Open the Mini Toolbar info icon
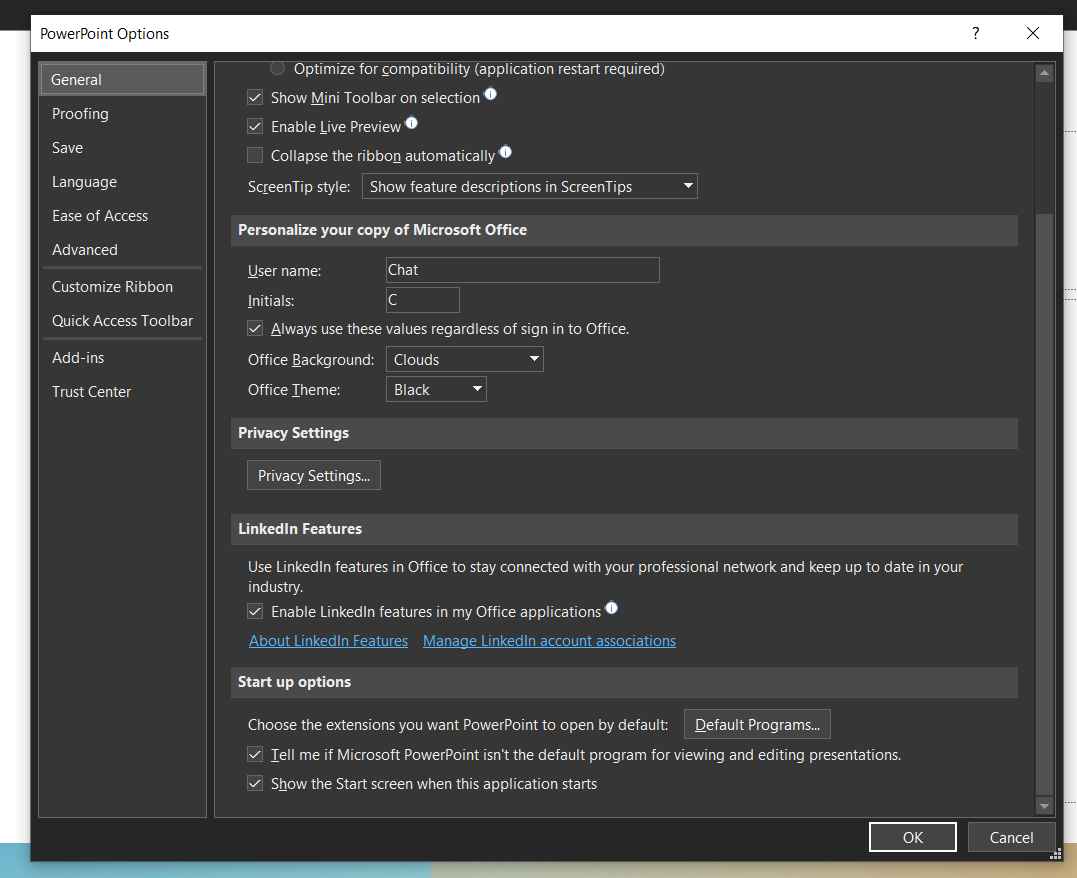 point(490,94)
